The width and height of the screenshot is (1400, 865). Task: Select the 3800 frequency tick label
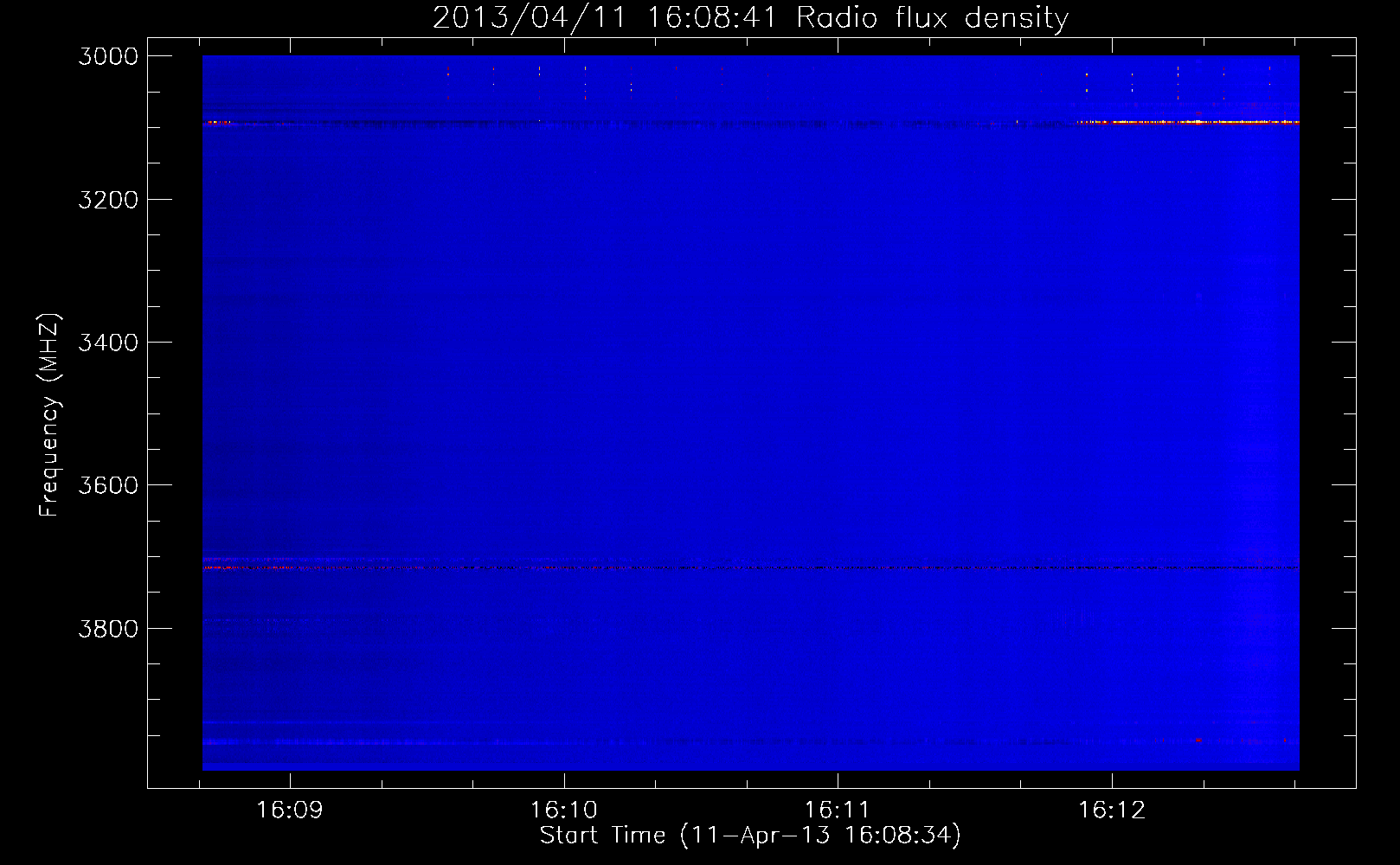coord(108,629)
